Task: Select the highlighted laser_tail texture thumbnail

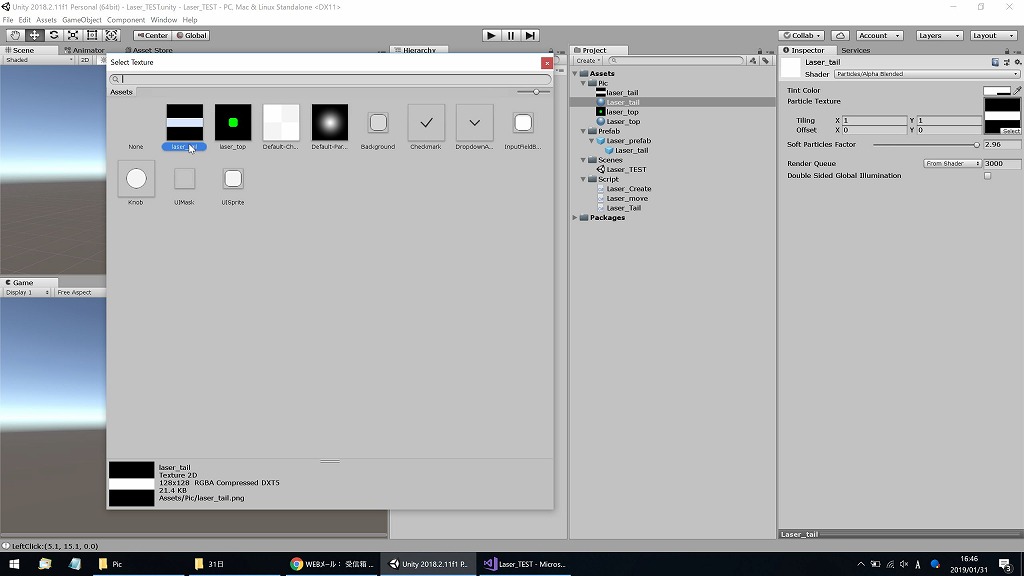Action: [x=185, y=122]
